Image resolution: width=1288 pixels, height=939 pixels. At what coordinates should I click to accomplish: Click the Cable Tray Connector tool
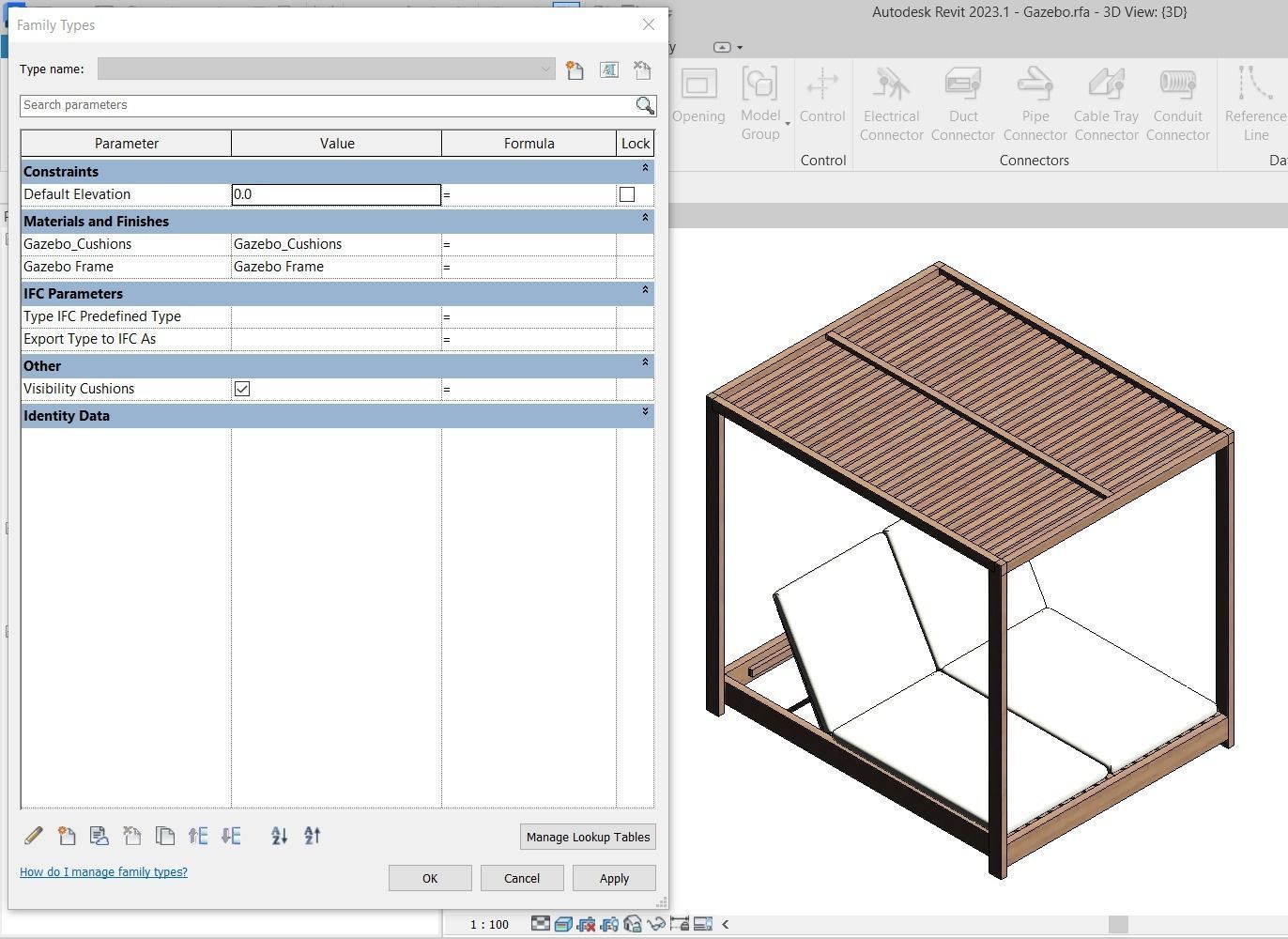pos(1107,104)
